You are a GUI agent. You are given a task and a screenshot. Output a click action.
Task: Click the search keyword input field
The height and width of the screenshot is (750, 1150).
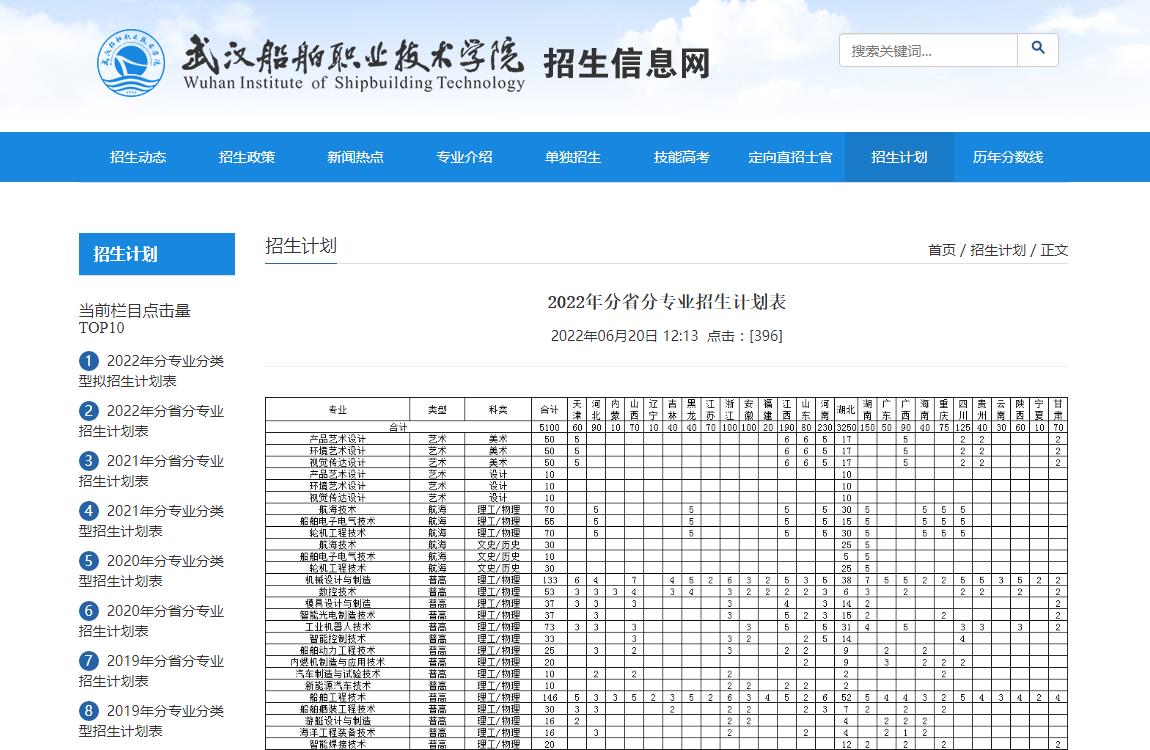[928, 50]
